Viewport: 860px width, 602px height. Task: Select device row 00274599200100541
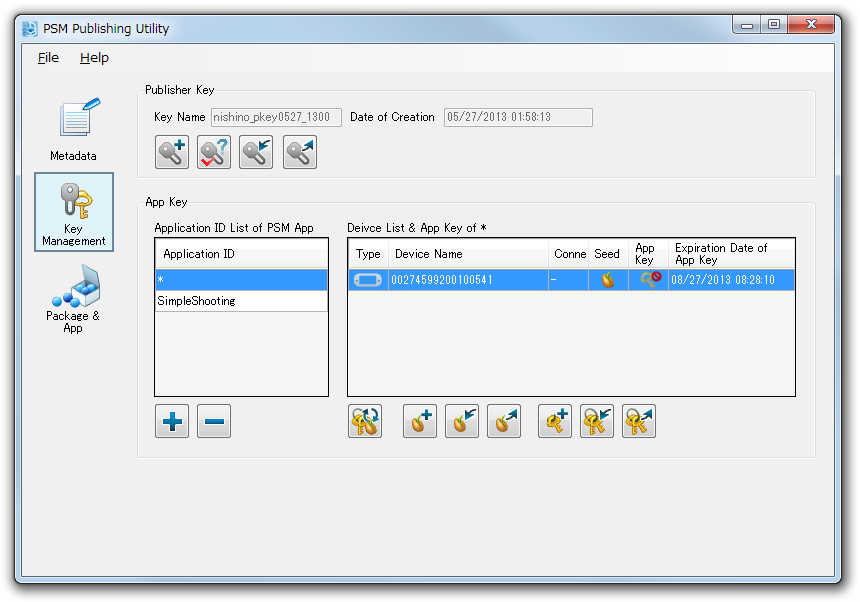pos(470,280)
